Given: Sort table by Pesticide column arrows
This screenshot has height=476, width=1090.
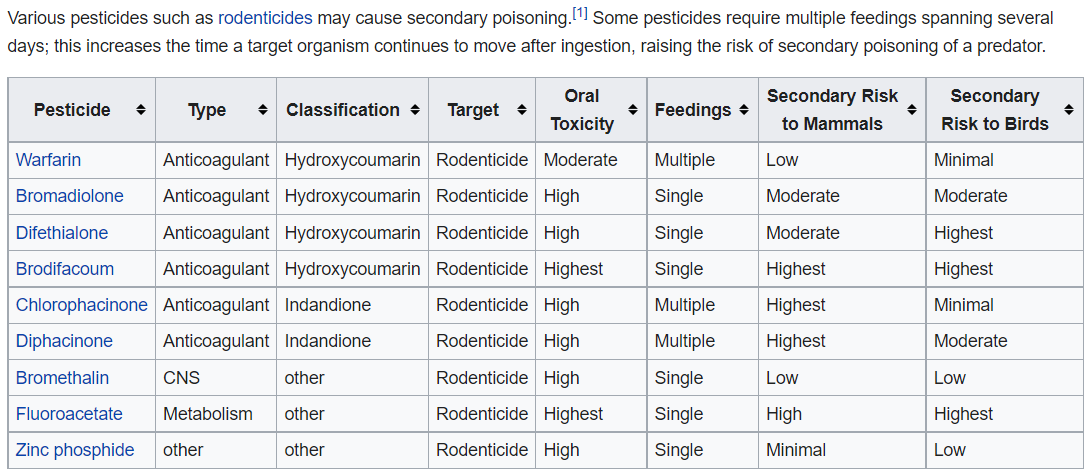Looking at the screenshot, I should [141, 110].
